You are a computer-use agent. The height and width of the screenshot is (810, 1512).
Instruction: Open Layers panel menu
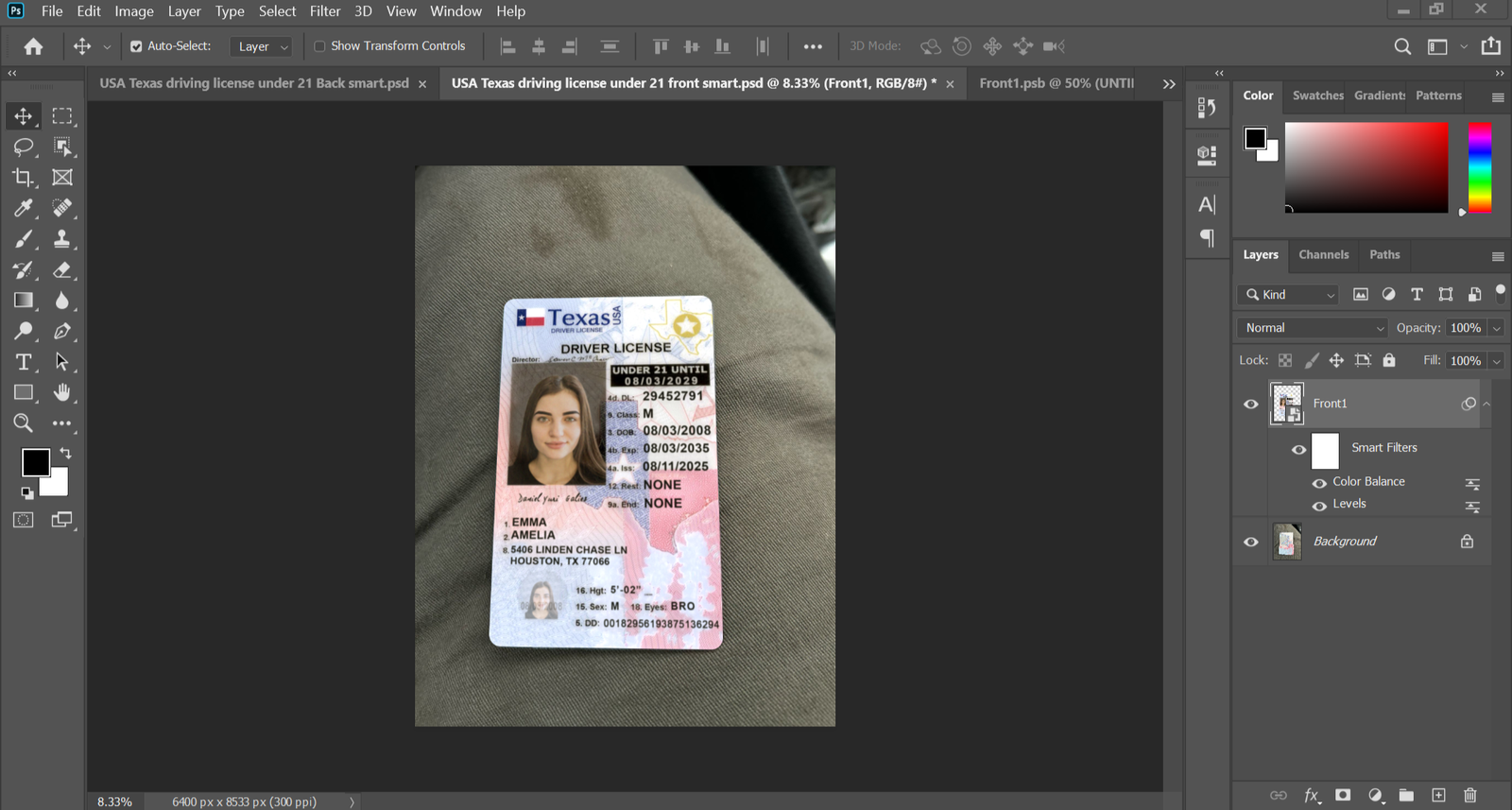(1498, 256)
